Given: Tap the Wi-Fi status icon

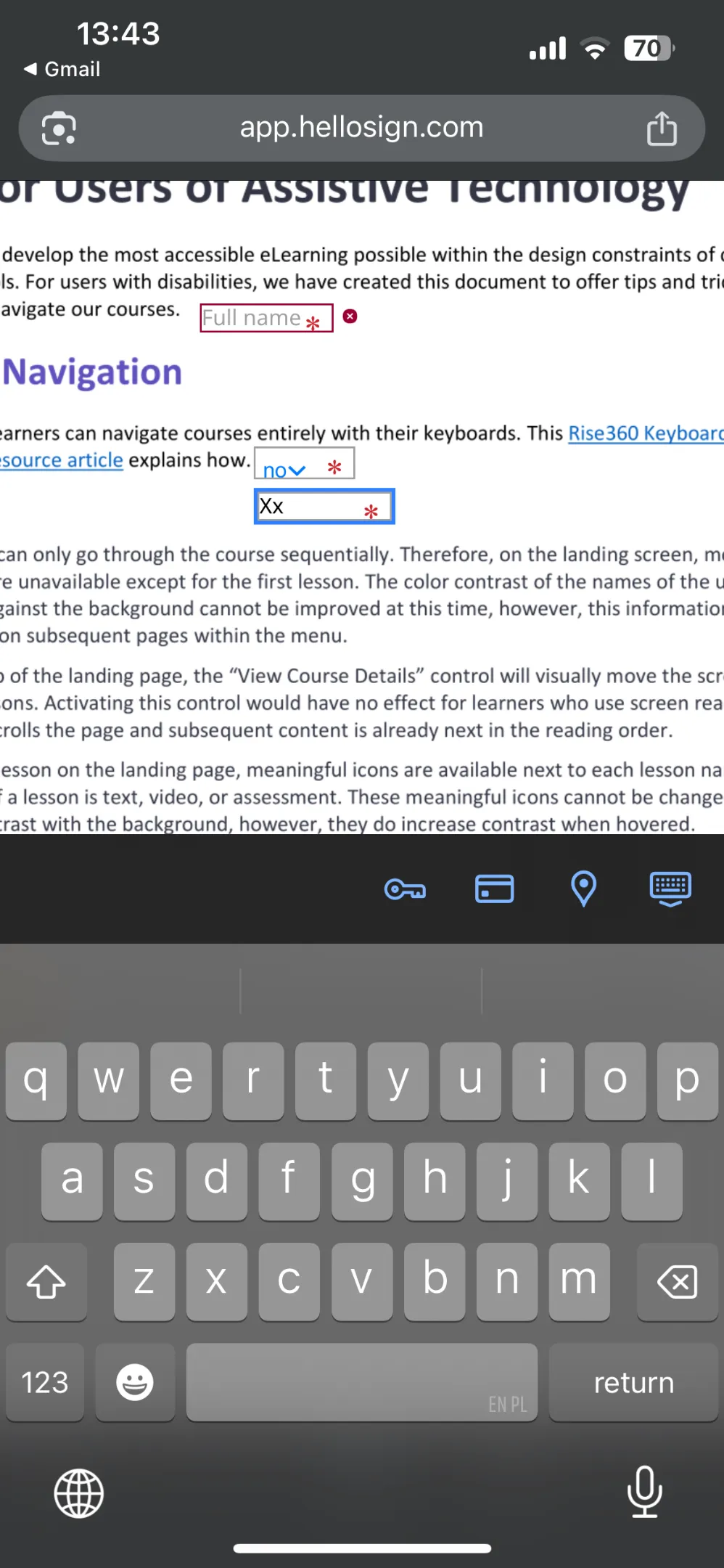Looking at the screenshot, I should [x=595, y=49].
